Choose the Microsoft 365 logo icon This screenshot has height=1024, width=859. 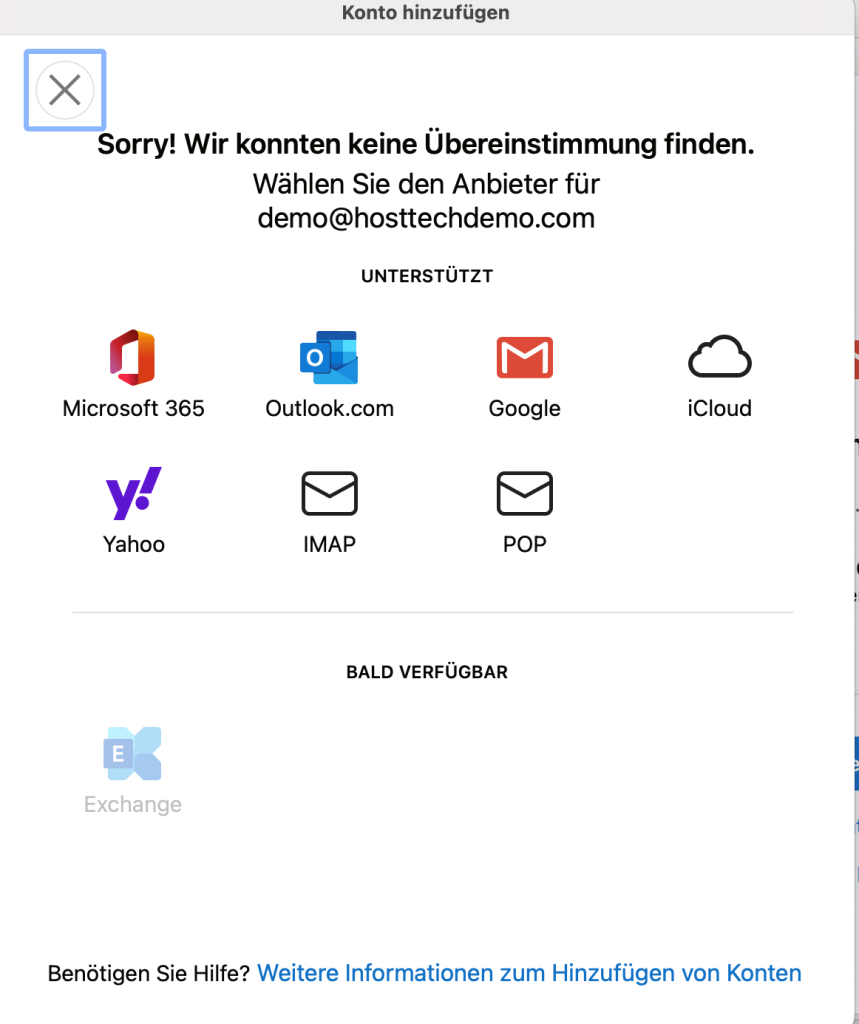133,357
